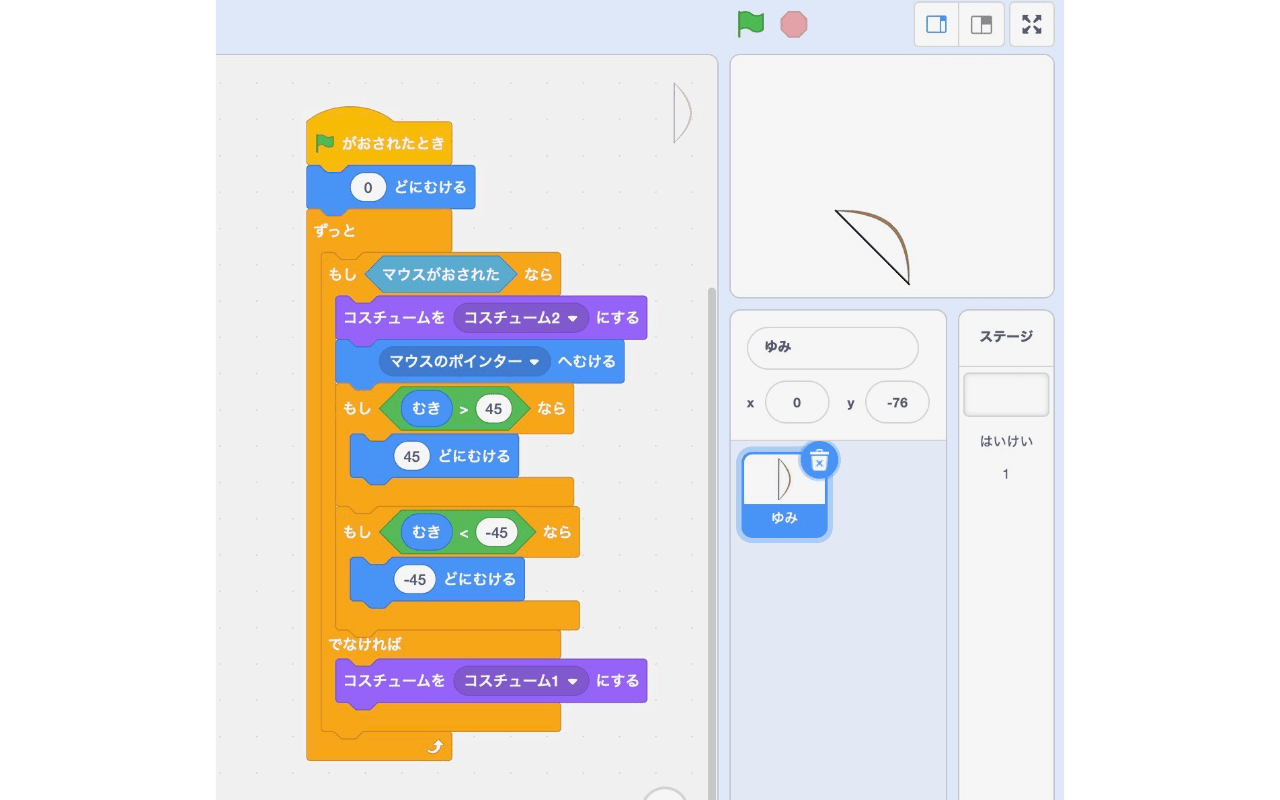1280x800 pixels.
Task: Open the マウスのポインター target dropdown
Action: (465, 361)
